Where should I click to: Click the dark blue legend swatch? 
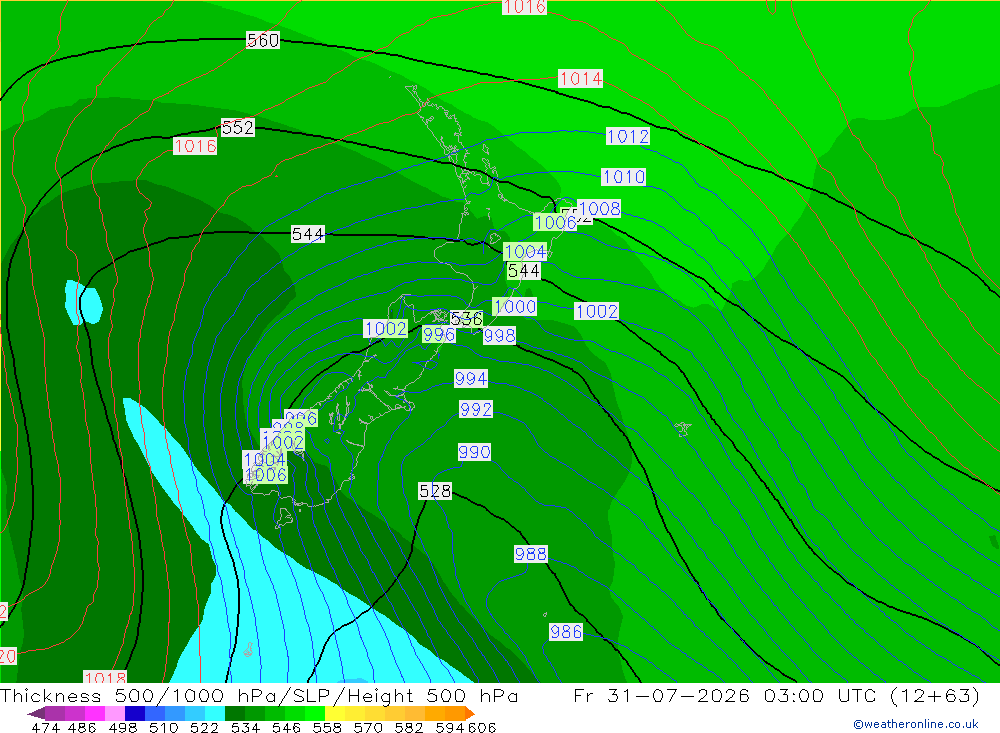(135, 713)
